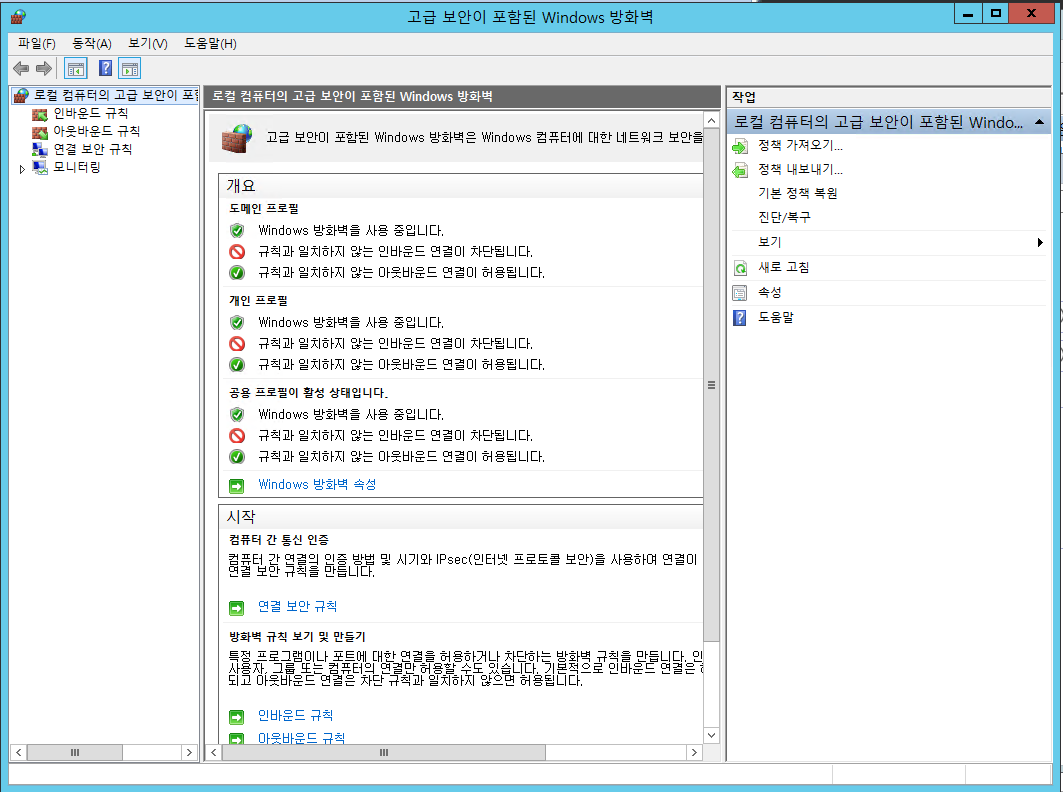Viewport: 1063px width, 792px height.
Task: Open the 연결 보안 규칙 link in 시작
Action: point(297,606)
